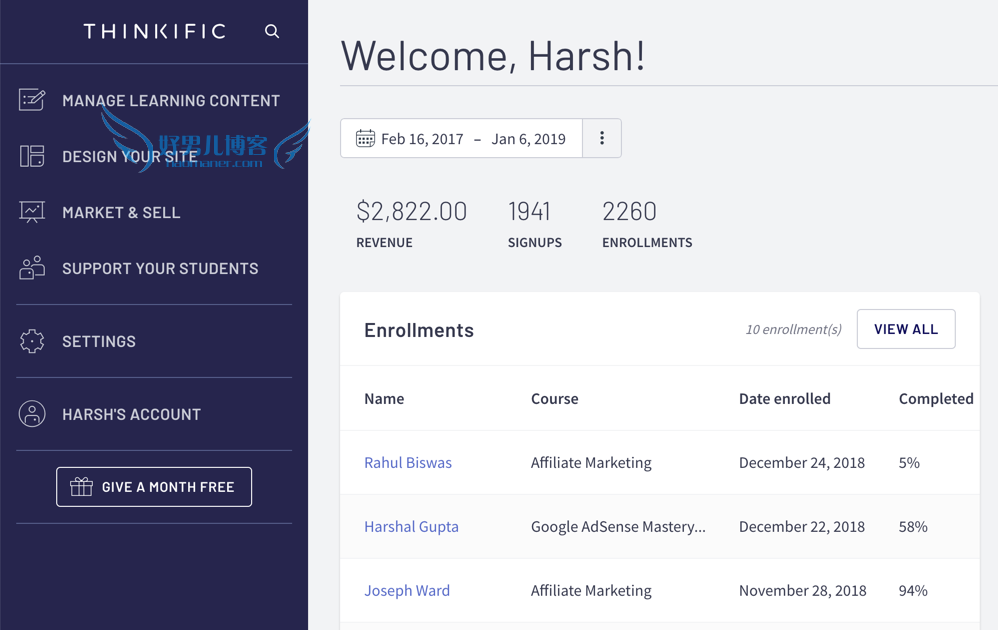This screenshot has height=630, width=998.
Task: Open Joseph Ward student link
Action: [x=407, y=591]
